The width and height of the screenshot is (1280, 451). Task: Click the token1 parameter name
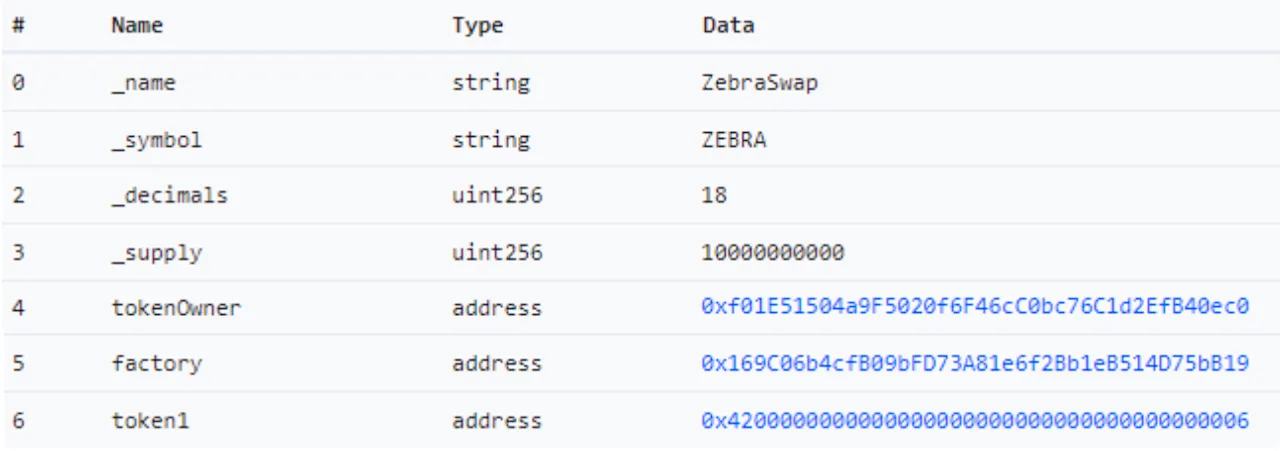click(x=150, y=421)
